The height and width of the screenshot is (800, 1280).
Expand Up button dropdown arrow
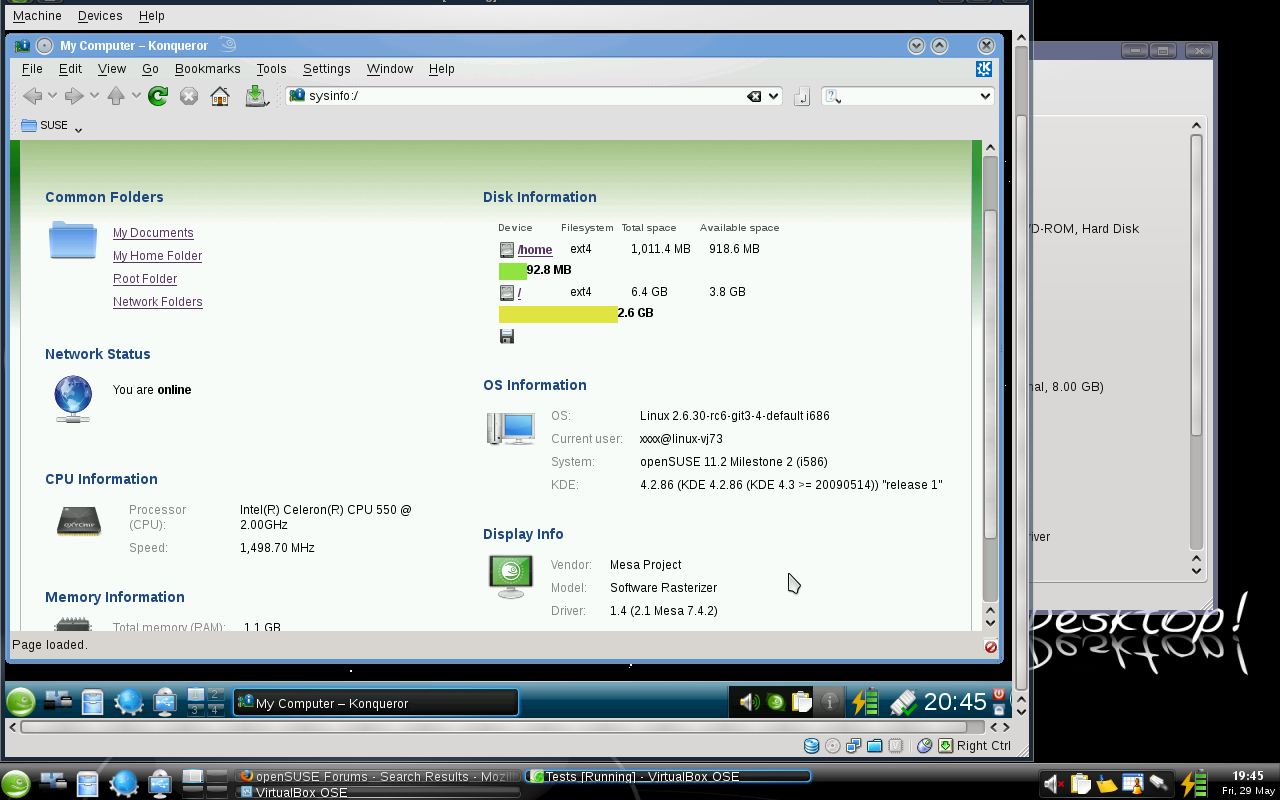[x=135, y=96]
